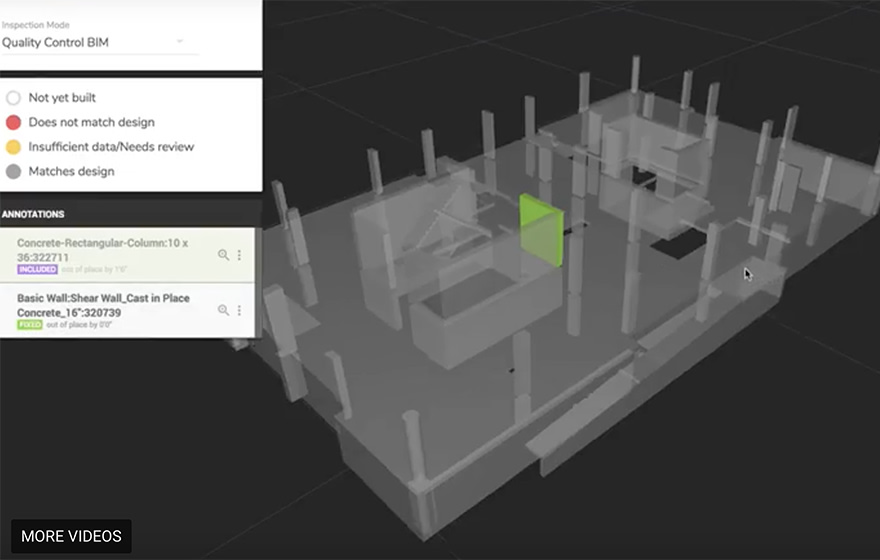Toggle the Not yet built legend circle
This screenshot has height=560, width=880.
[13, 98]
